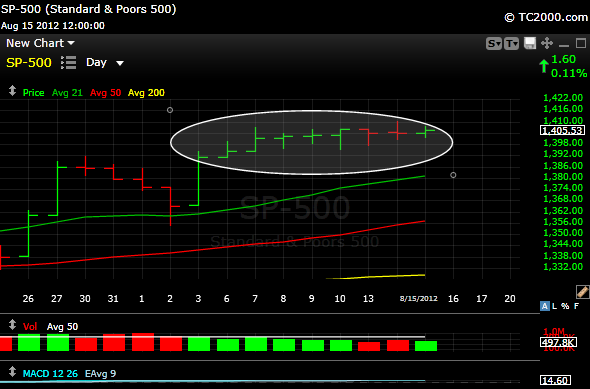Click the MACD pane up-down arrow icon
The image size is (590, 389).
pos(12,372)
